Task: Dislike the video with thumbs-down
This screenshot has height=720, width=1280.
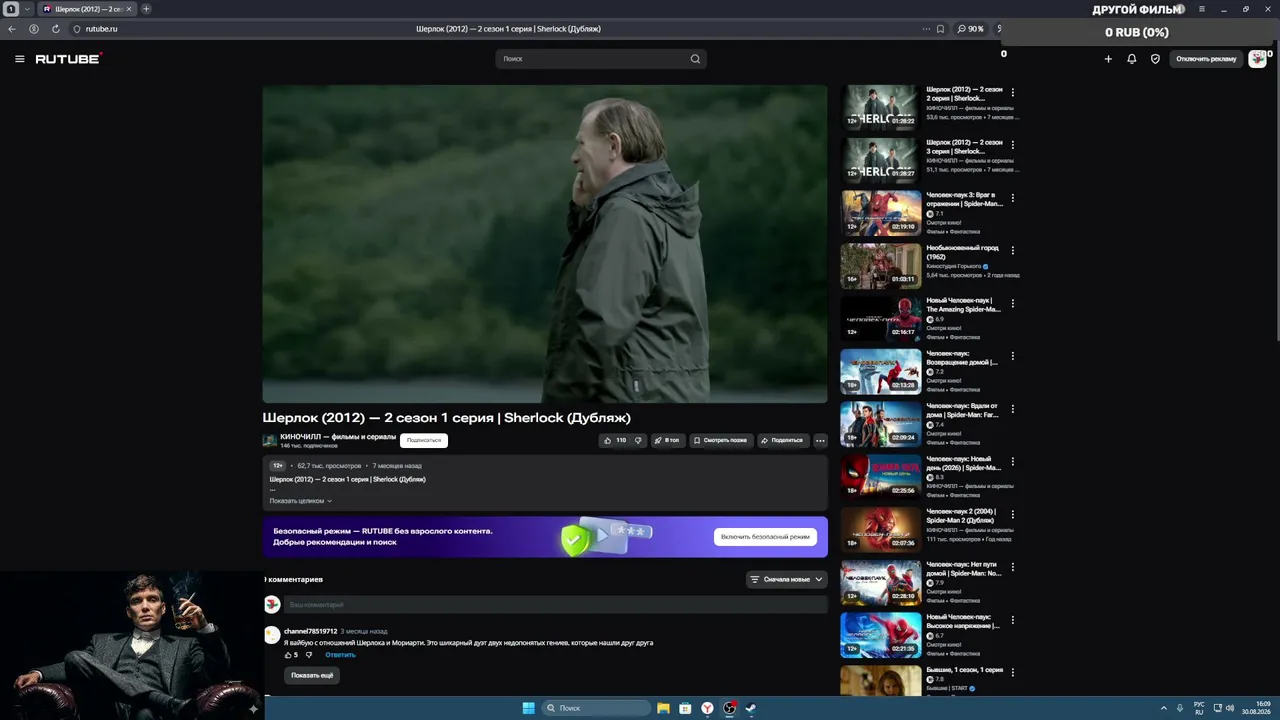Action: pyautogui.click(x=638, y=440)
